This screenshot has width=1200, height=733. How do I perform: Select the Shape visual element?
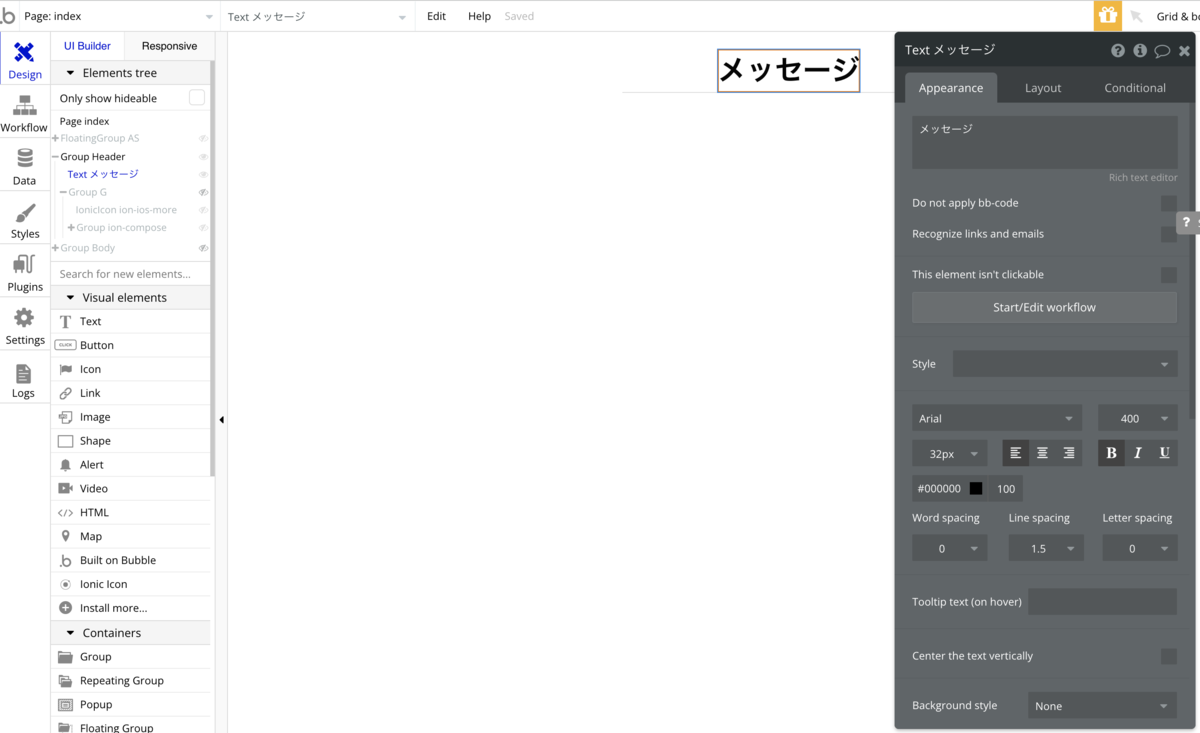[131, 441]
